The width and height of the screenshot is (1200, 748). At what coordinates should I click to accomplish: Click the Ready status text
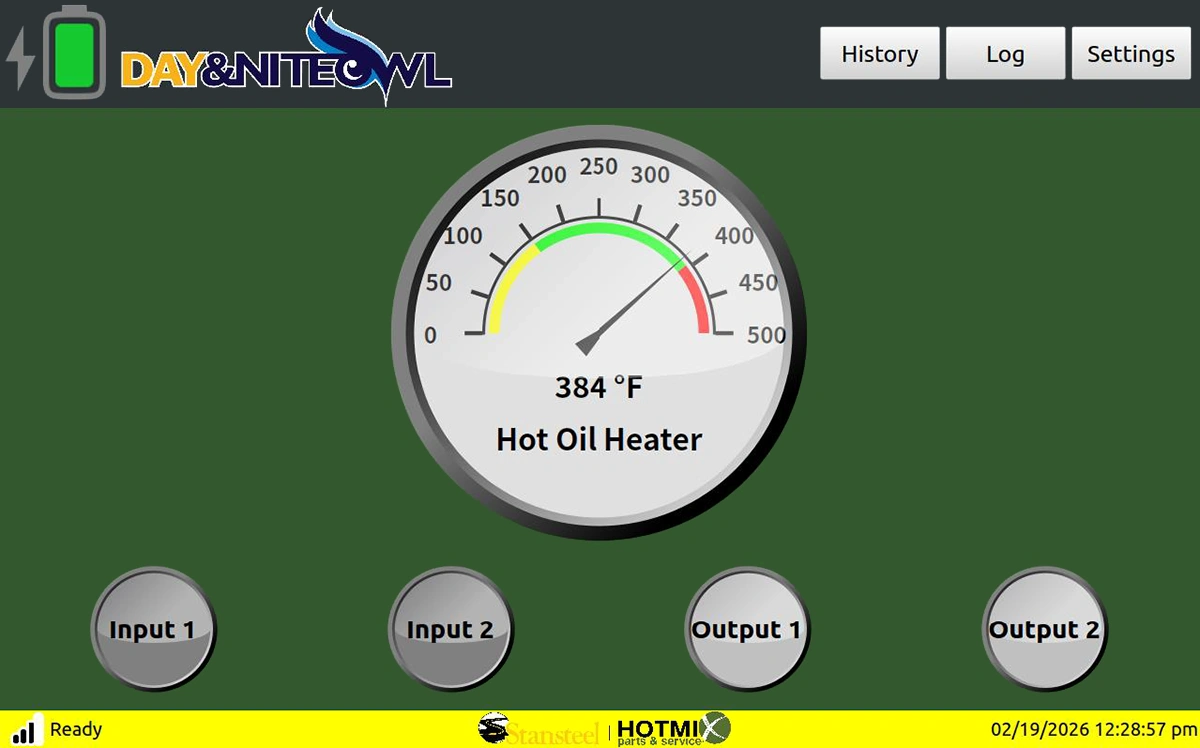click(x=76, y=730)
